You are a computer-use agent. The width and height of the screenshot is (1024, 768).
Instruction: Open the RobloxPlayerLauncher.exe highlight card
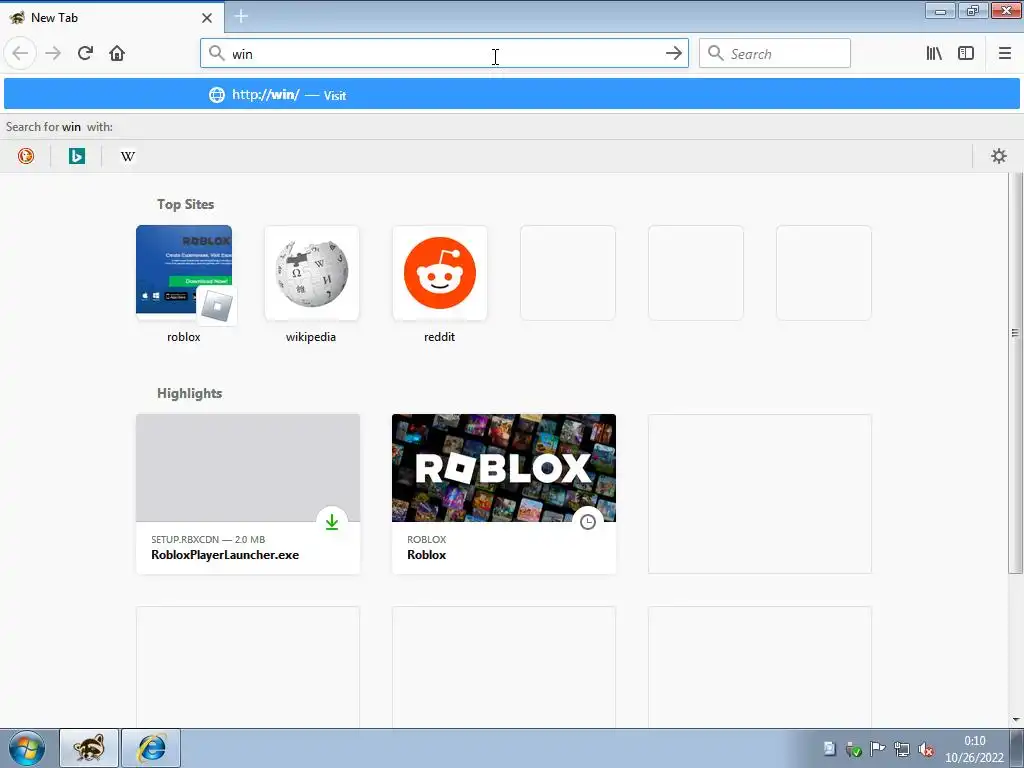coord(248,494)
